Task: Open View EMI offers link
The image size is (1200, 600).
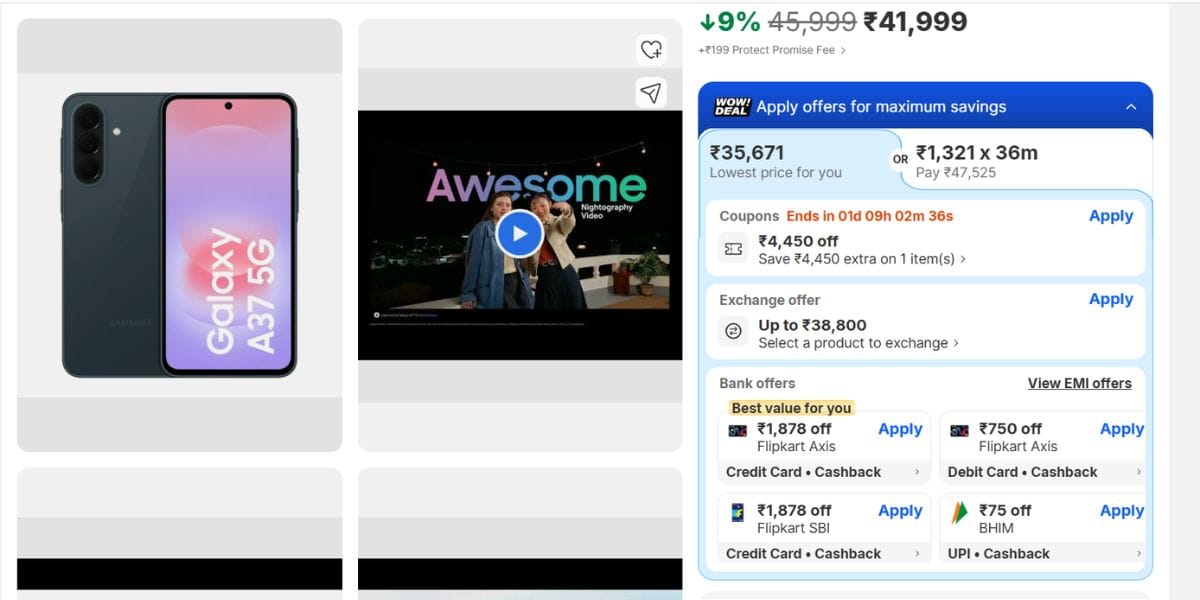Action: click(x=1080, y=383)
